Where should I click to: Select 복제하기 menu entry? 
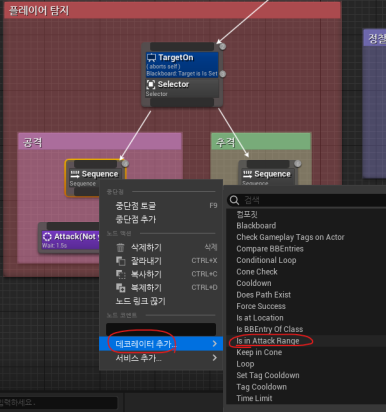pos(161,288)
